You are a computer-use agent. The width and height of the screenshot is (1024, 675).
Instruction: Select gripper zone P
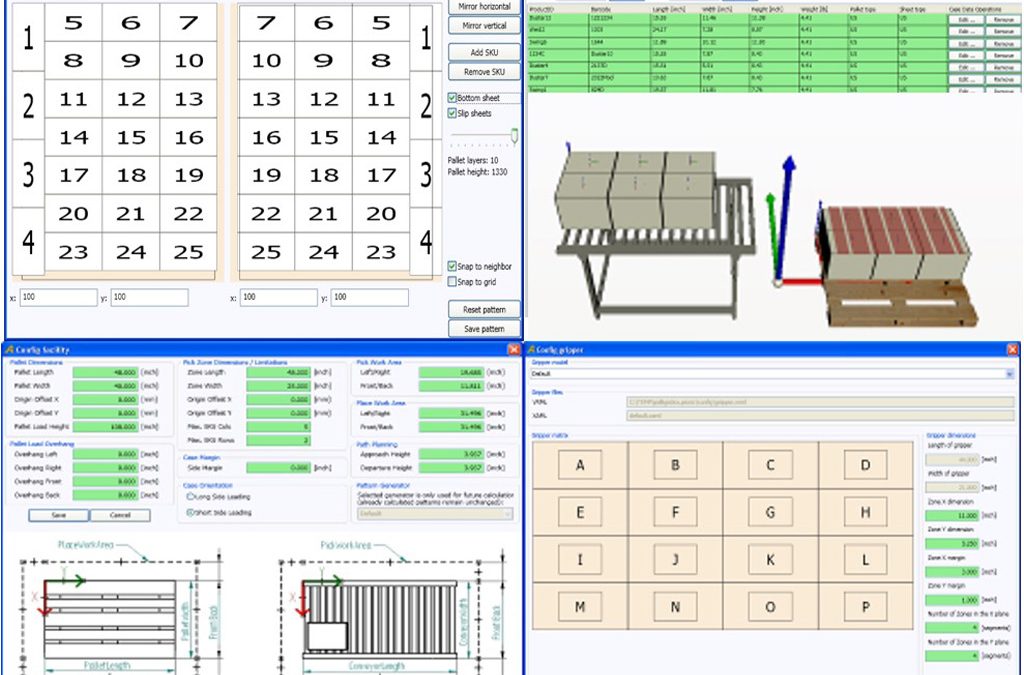coord(865,607)
